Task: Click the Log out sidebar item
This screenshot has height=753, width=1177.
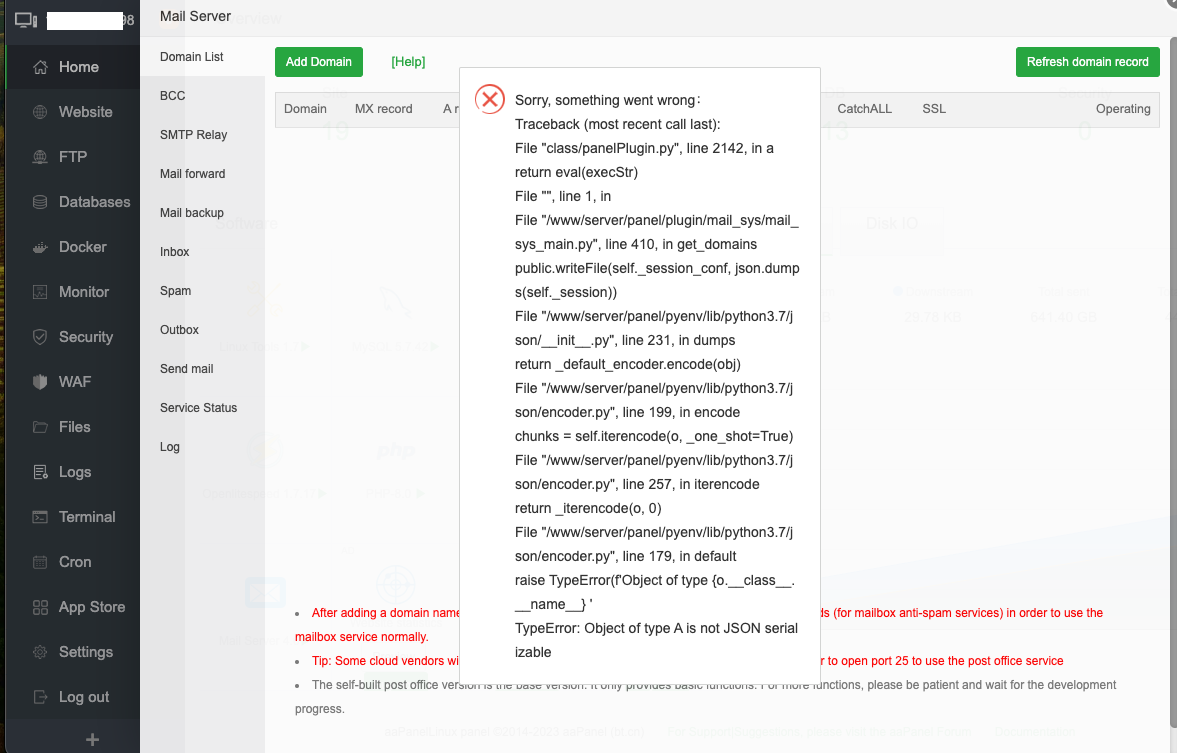Action: tap(83, 697)
